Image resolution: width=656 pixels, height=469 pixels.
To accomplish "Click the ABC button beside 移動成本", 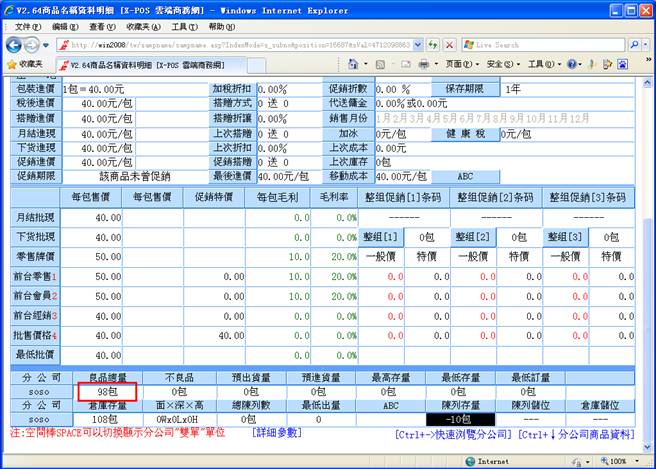I will [x=464, y=175].
